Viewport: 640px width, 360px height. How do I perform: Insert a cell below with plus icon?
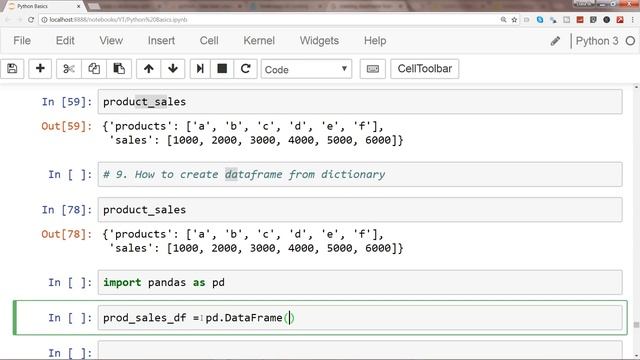40,69
